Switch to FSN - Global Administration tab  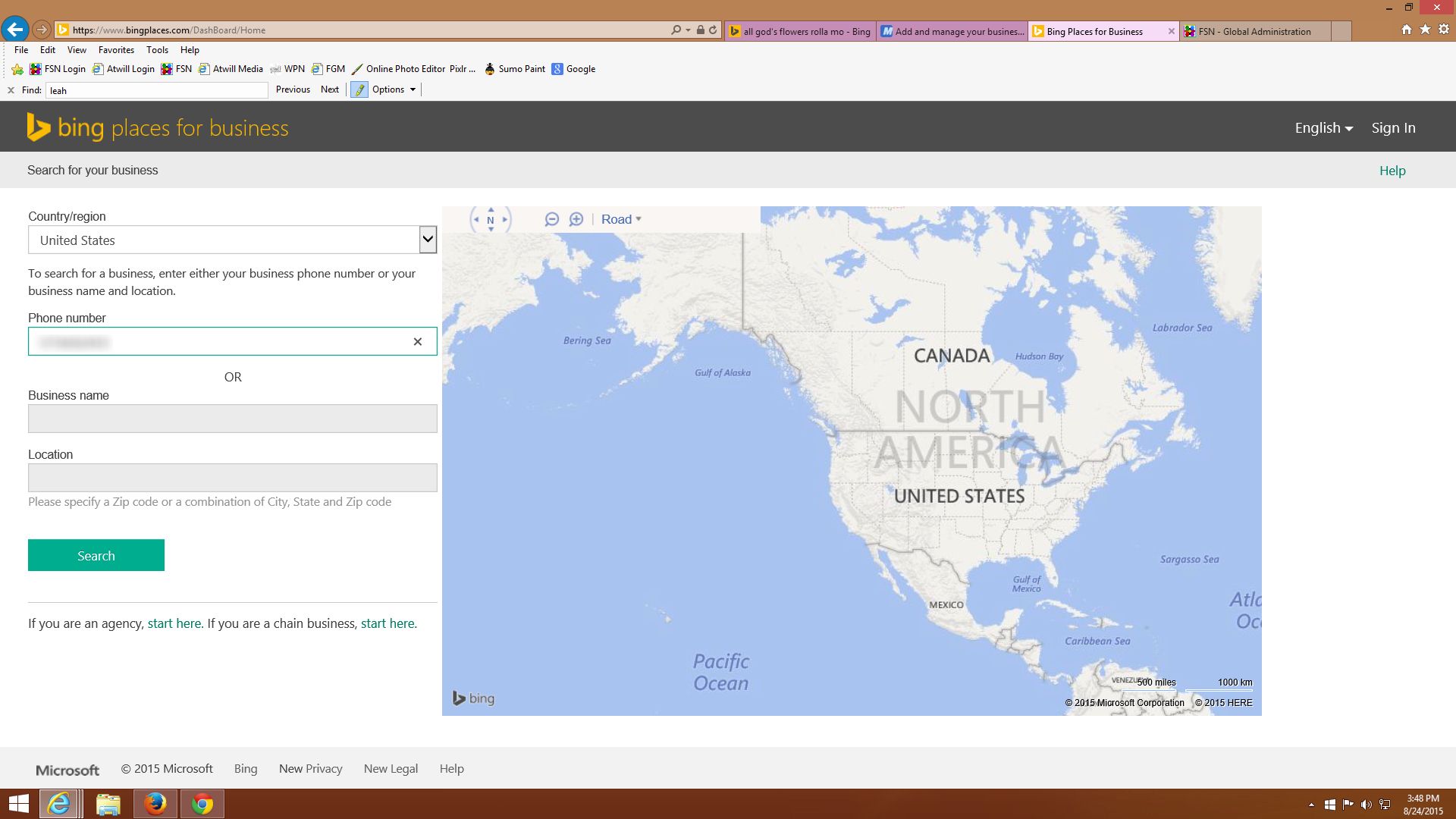click(x=1254, y=31)
